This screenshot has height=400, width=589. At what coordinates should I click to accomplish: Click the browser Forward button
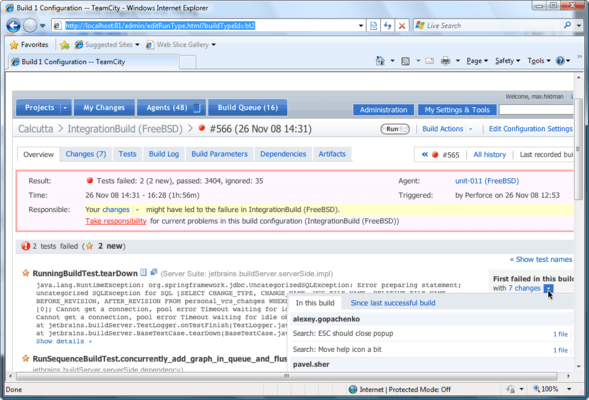(x=30, y=26)
